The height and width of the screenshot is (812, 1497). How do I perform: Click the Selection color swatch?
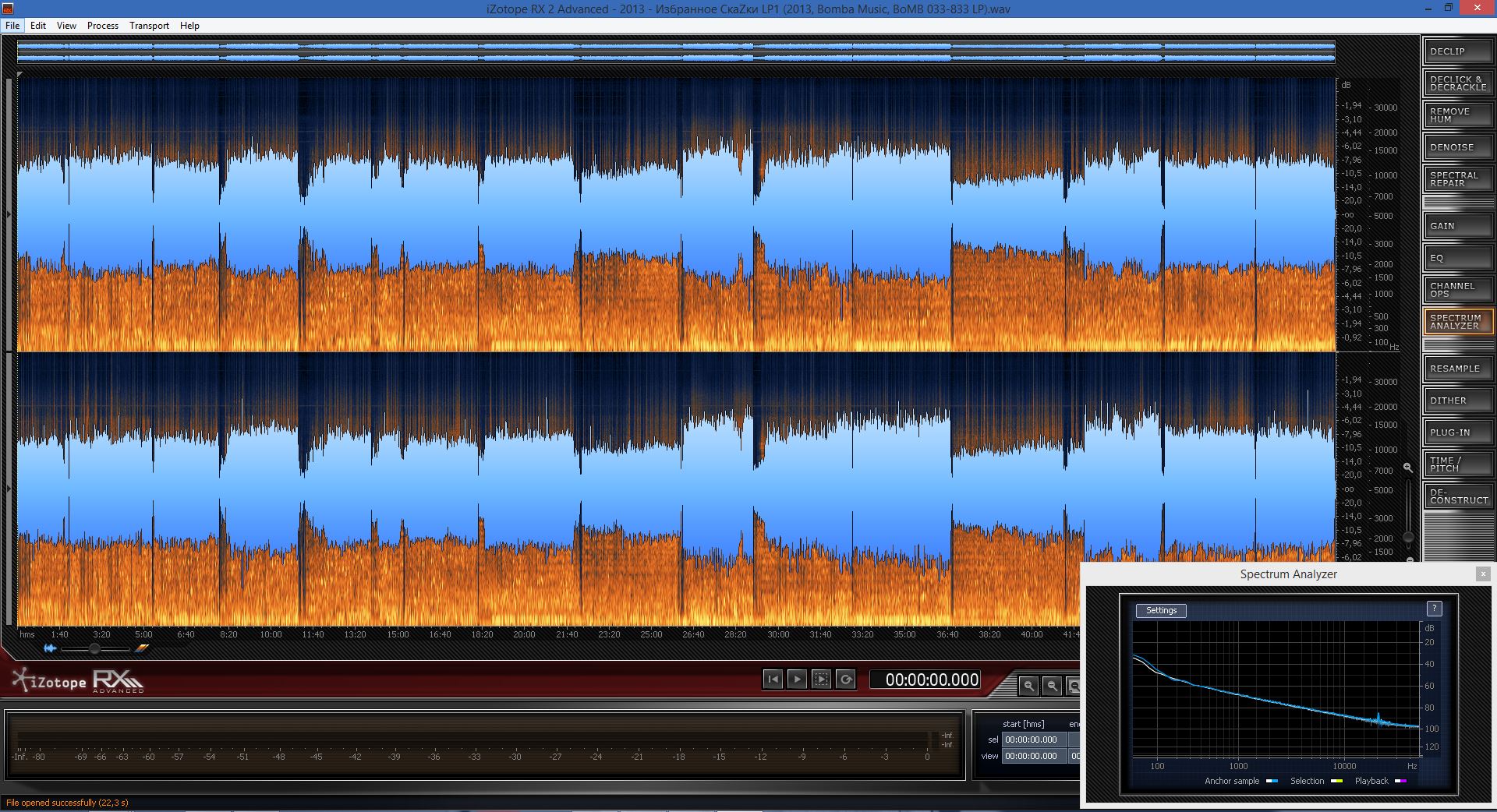coord(1336,781)
